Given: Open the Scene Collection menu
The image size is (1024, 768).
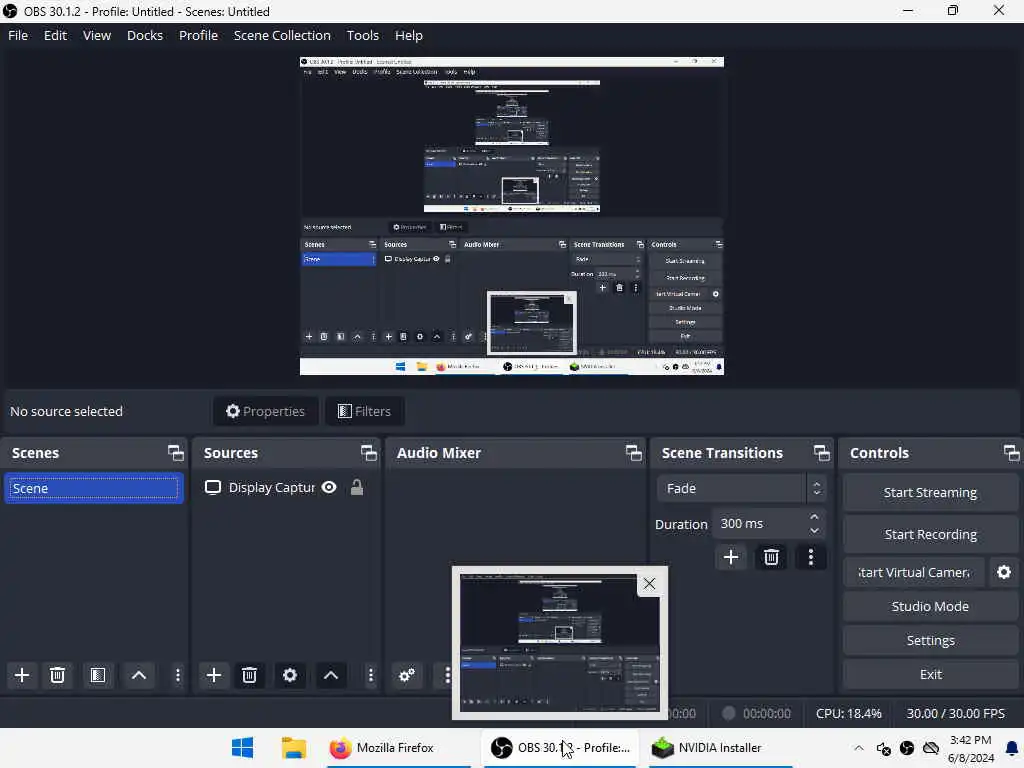Looking at the screenshot, I should pyautogui.click(x=282, y=35).
